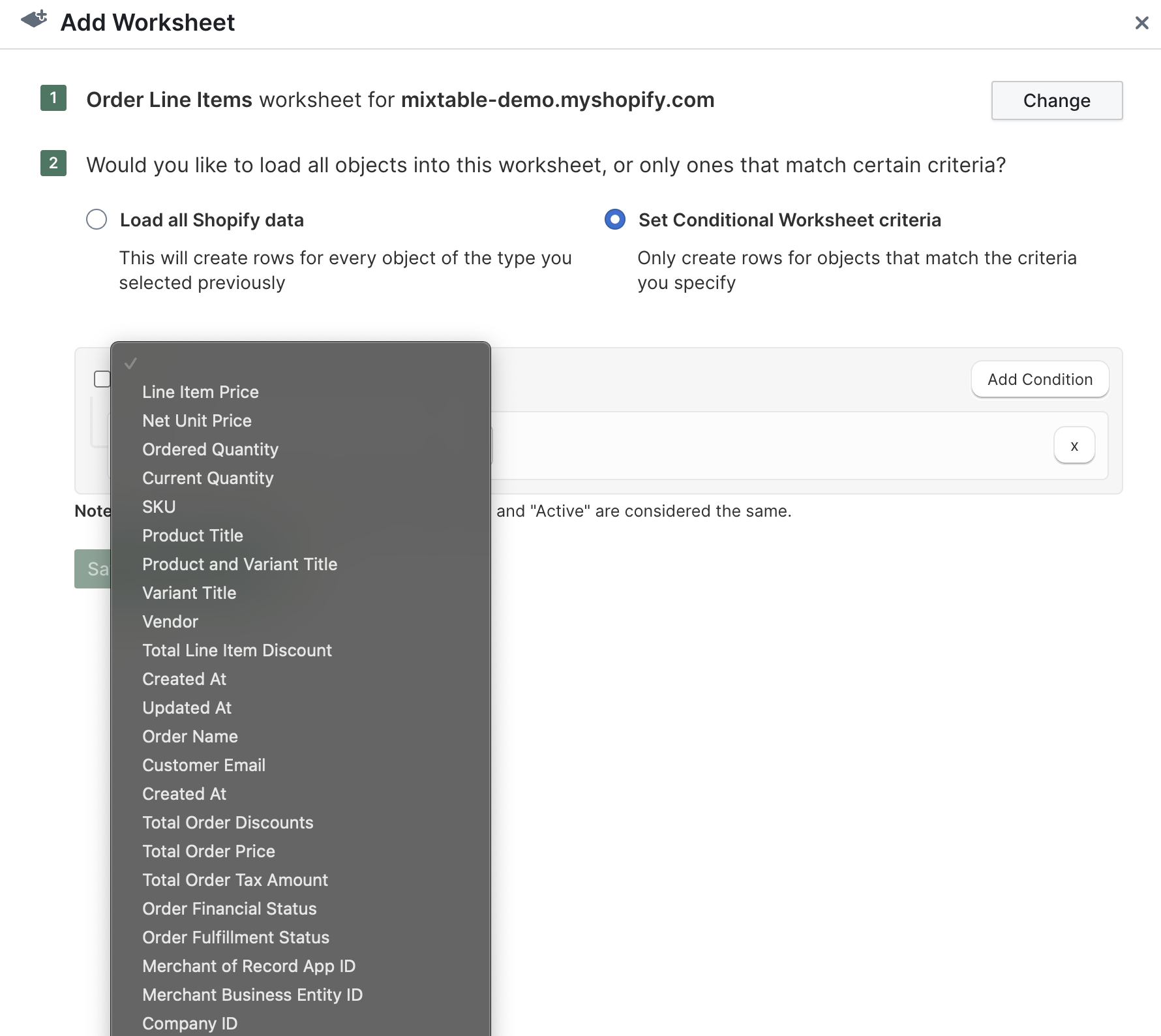
Task: Choose SKU from the dropdown
Action: pyautogui.click(x=158, y=506)
